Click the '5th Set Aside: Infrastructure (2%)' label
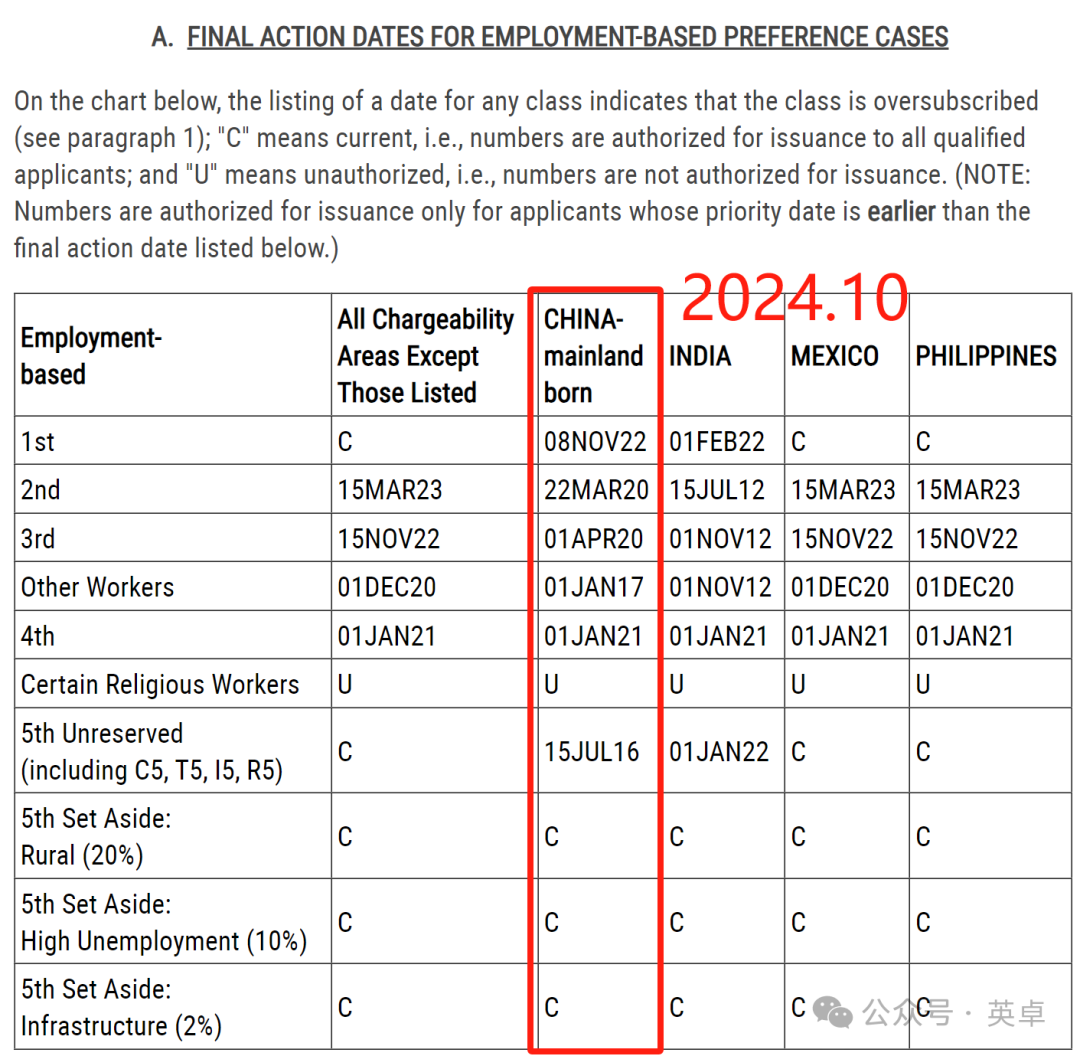 [121, 1008]
